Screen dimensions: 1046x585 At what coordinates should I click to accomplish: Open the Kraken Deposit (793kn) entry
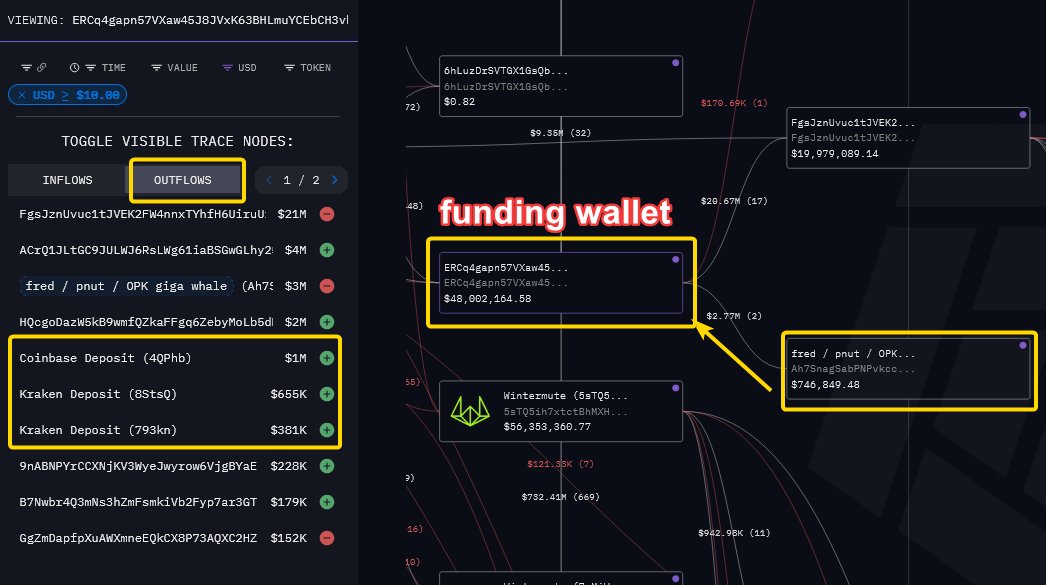coord(98,430)
